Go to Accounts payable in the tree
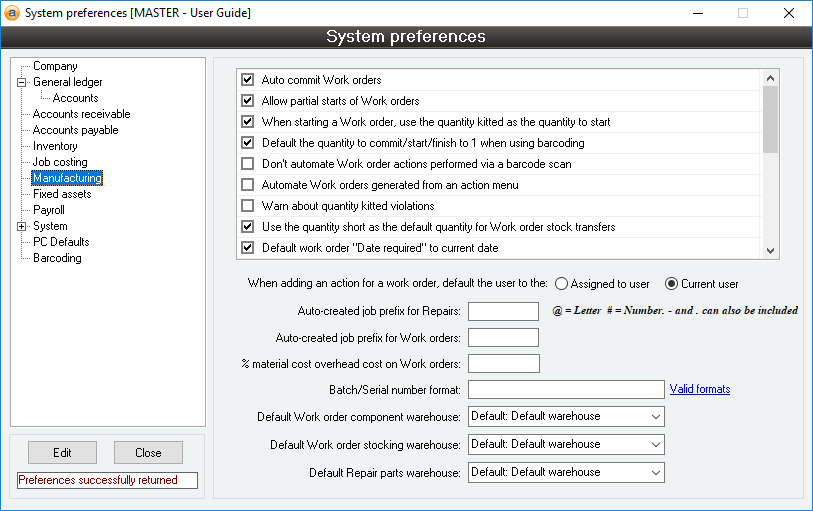Image resolution: width=813 pixels, height=511 pixels. coord(75,130)
